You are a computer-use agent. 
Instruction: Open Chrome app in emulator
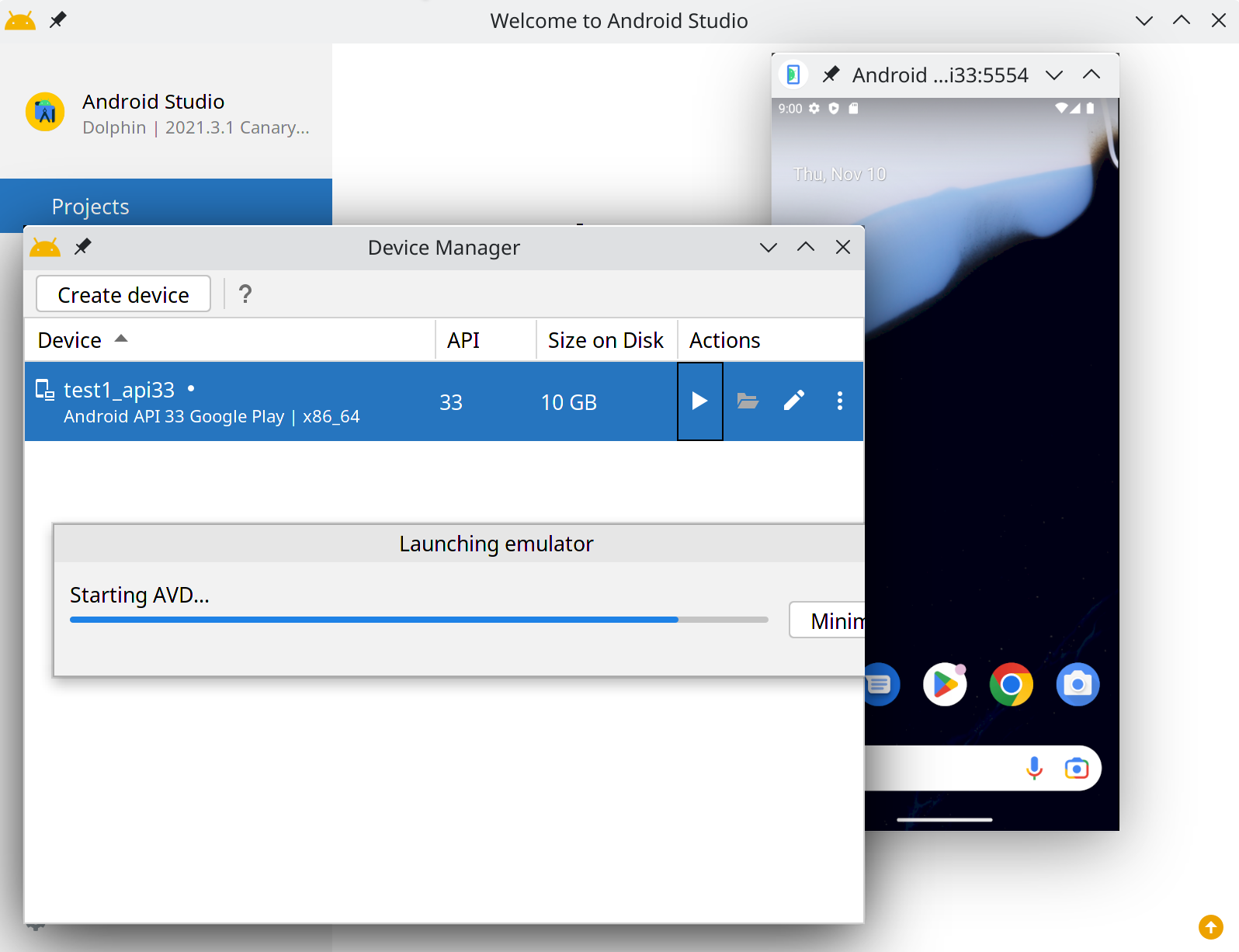click(1011, 684)
